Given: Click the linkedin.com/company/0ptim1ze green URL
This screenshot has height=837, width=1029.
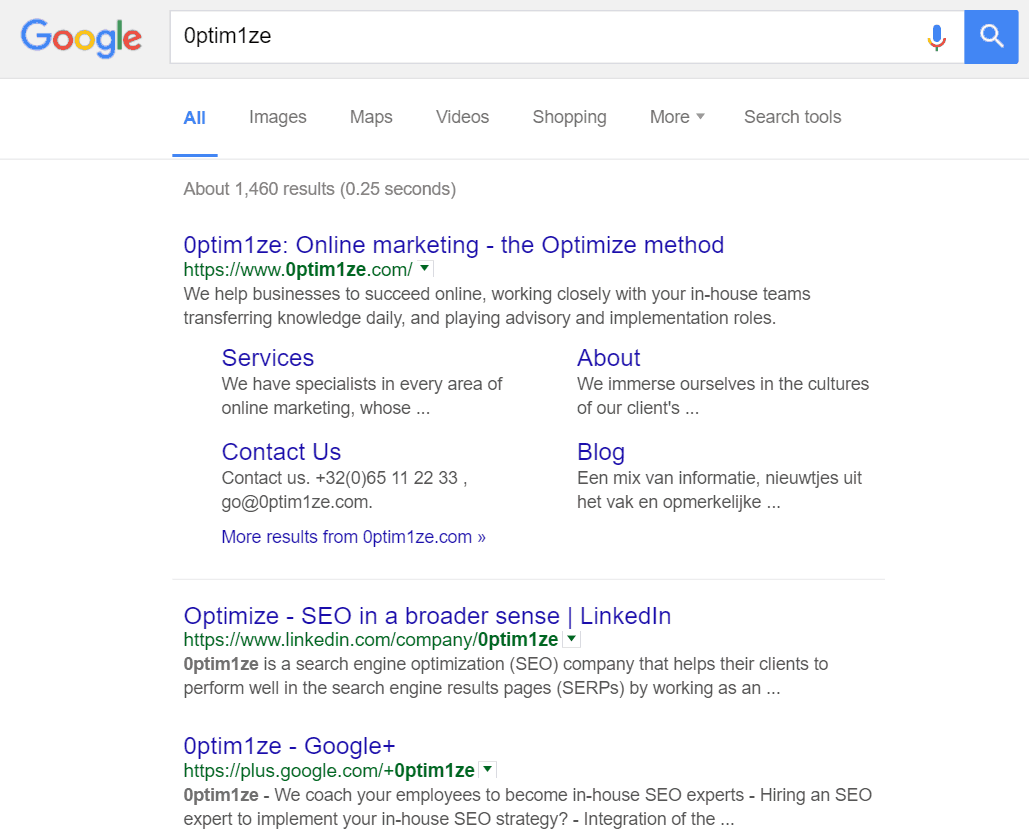Looking at the screenshot, I should click(x=371, y=639).
